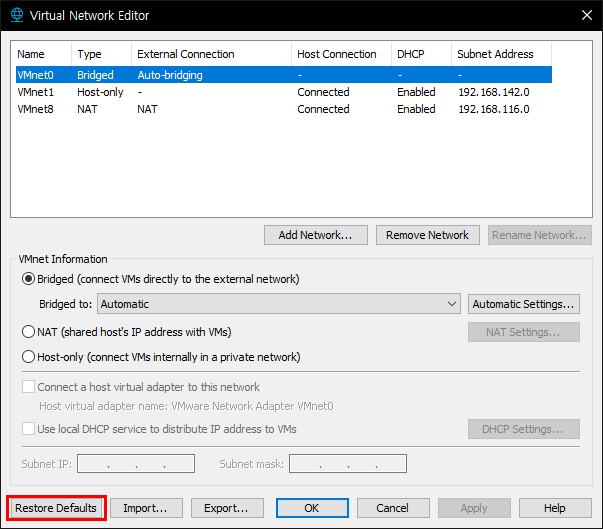Toggle Connect a host virtual adapter checkbox
Image resolution: width=603 pixels, height=529 pixels.
tap(28, 387)
